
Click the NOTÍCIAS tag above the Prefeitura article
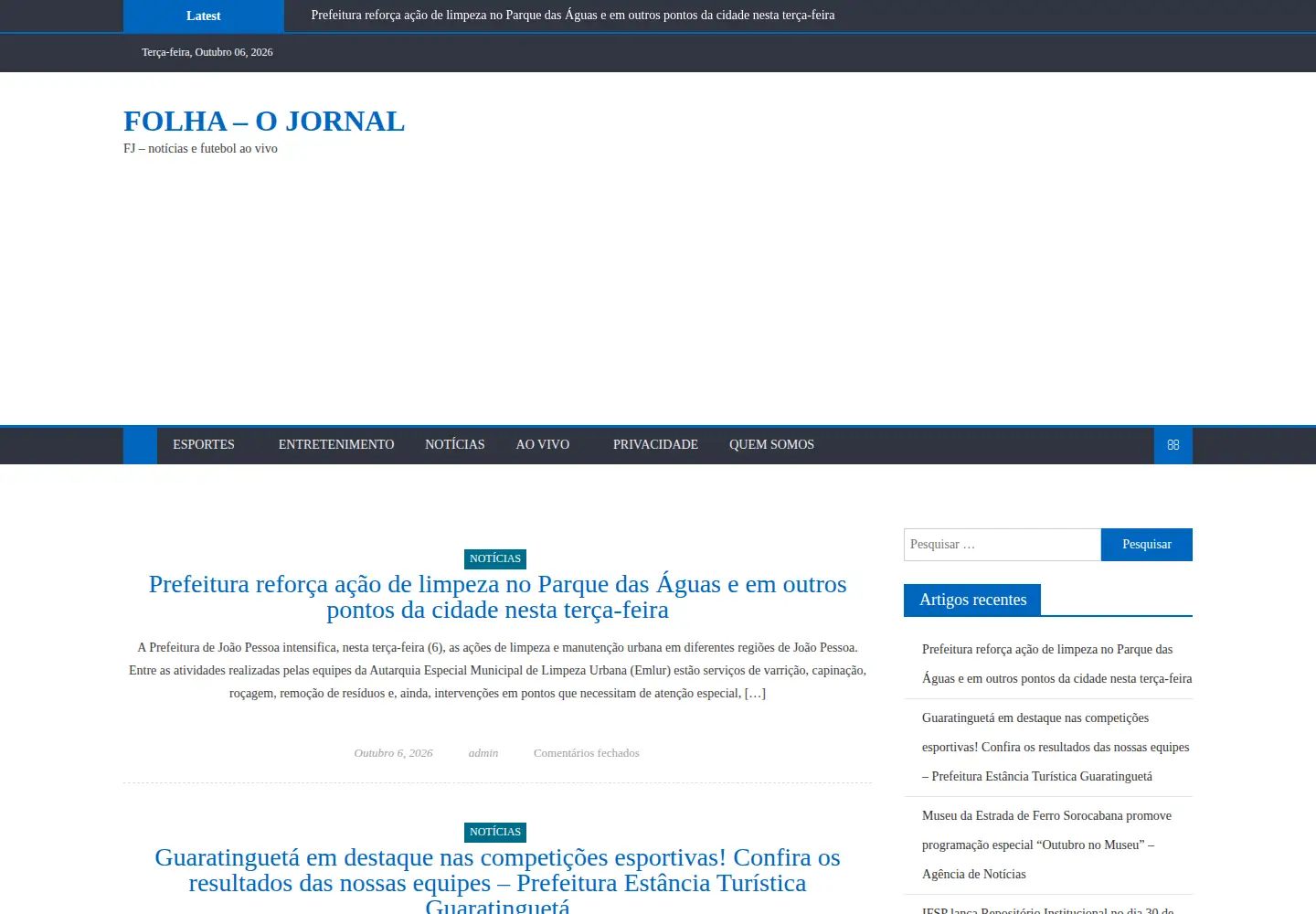tap(495, 558)
